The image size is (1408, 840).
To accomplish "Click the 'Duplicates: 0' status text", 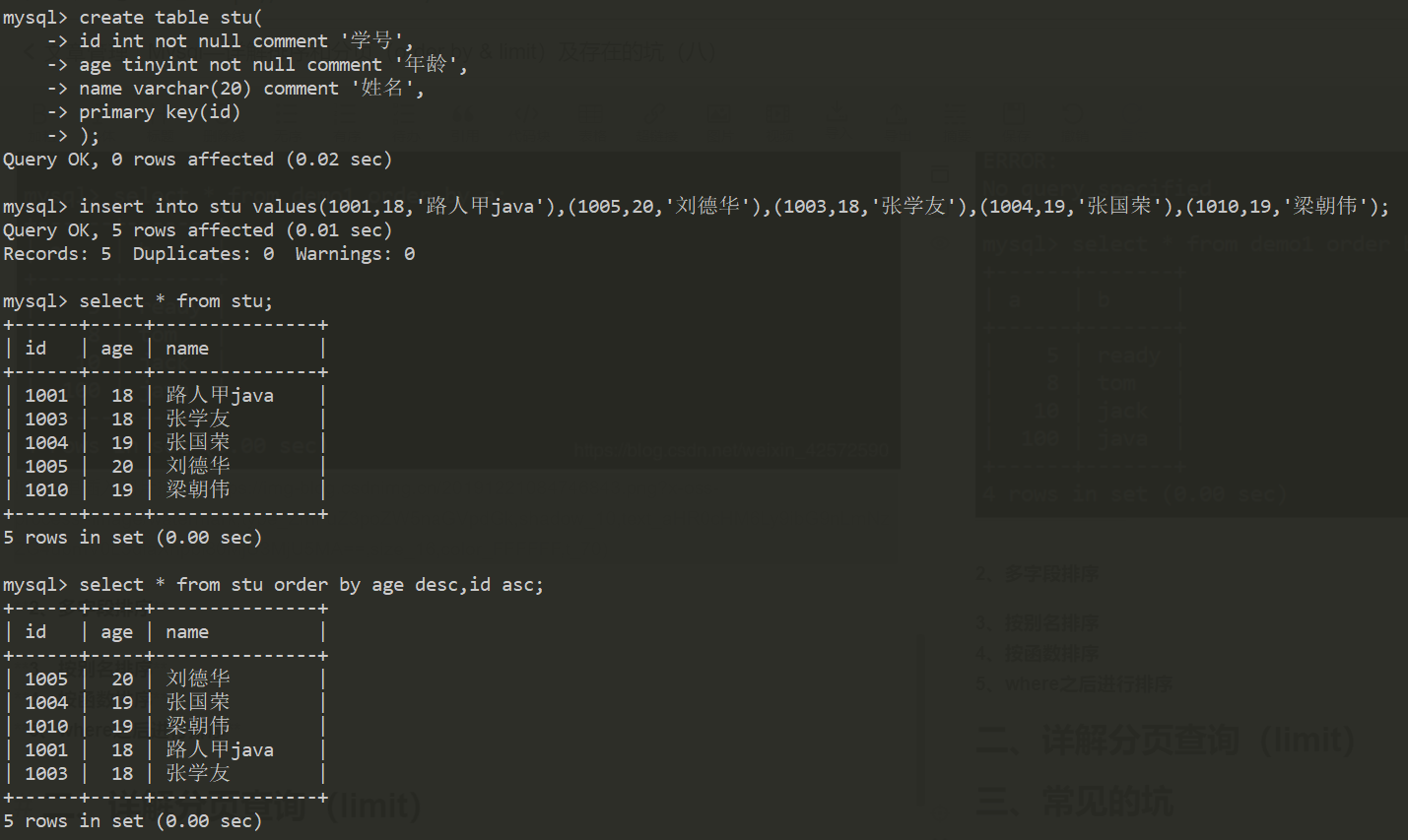I will click(x=204, y=254).
